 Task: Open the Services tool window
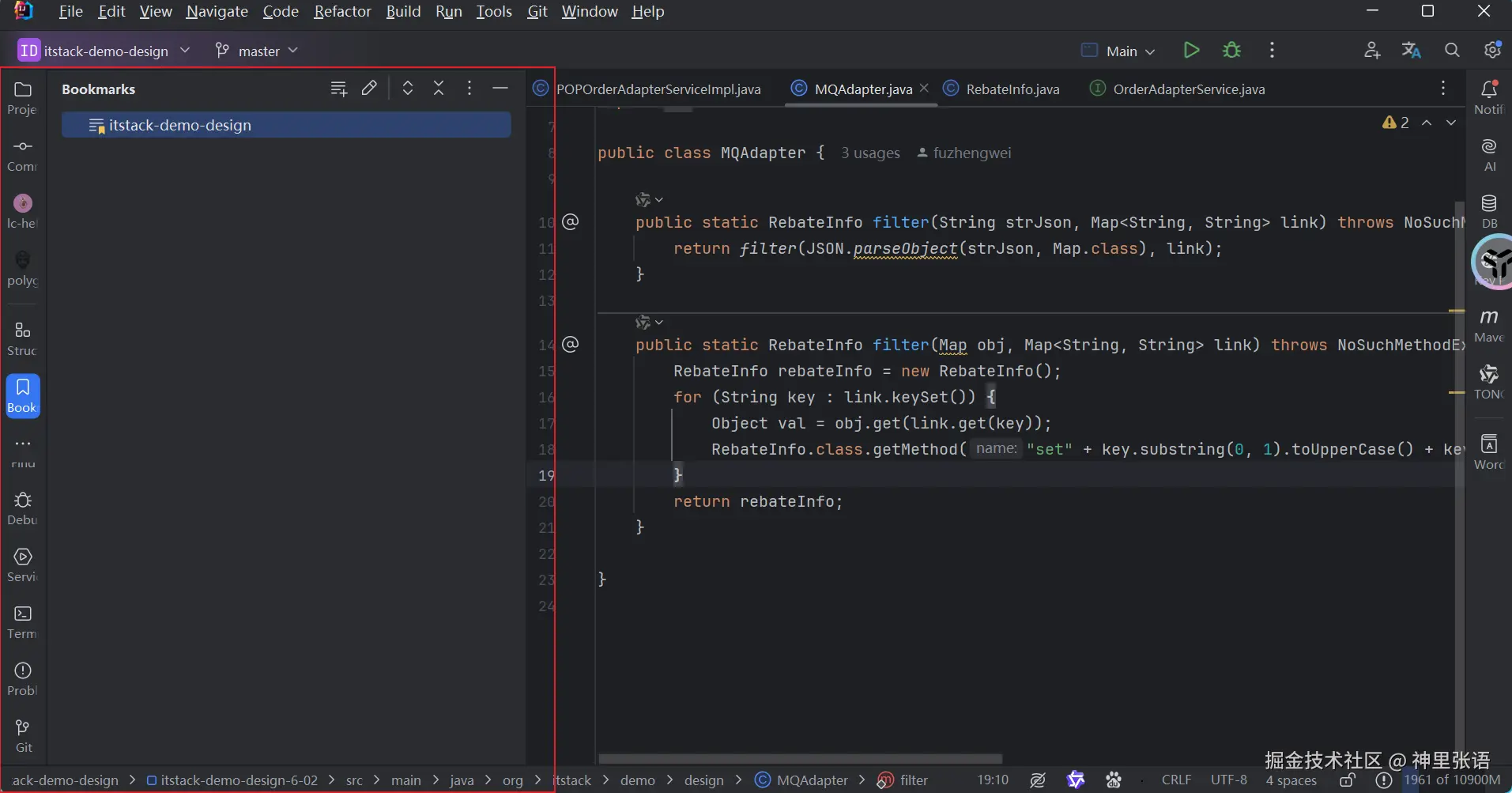23,565
